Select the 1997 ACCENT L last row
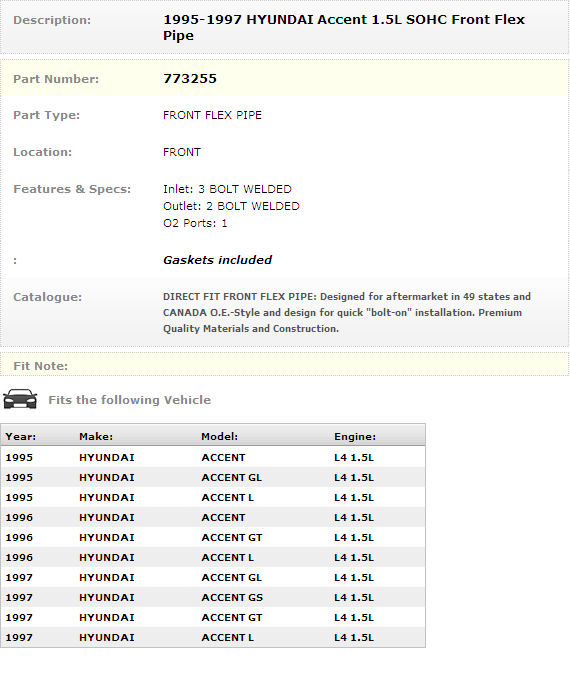 click(213, 637)
